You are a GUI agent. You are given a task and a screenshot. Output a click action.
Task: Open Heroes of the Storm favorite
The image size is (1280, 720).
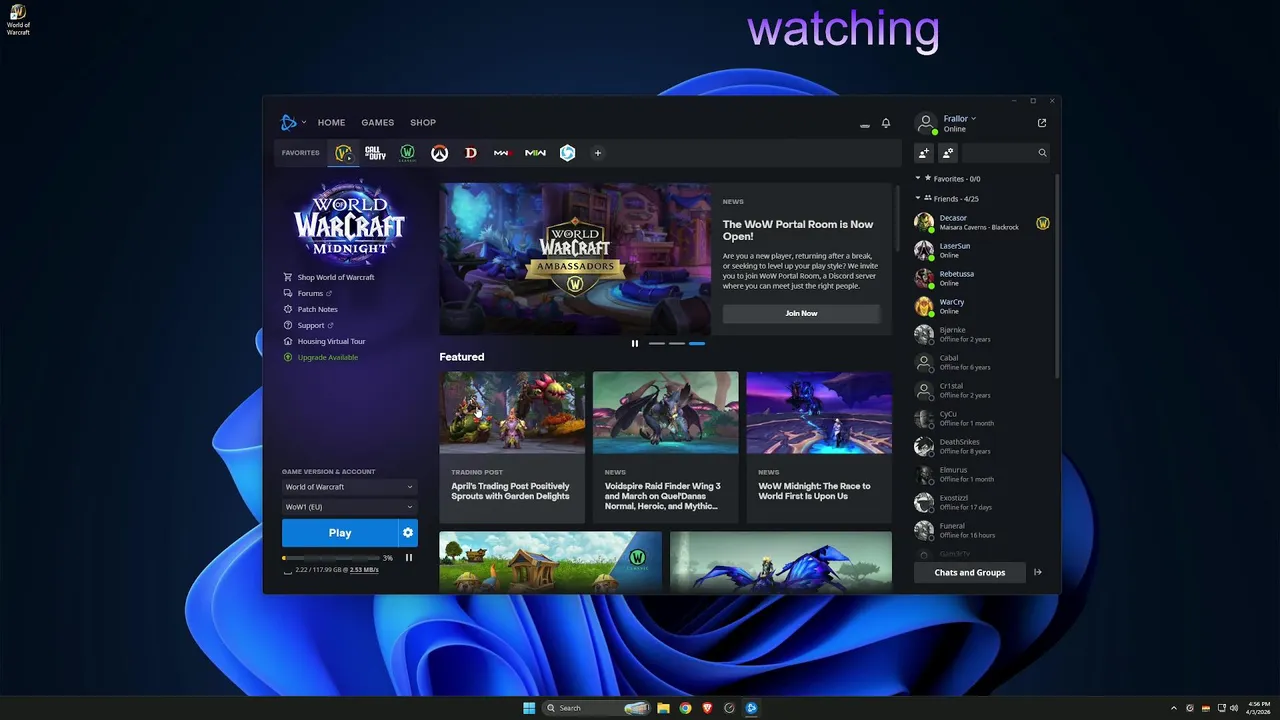click(567, 153)
